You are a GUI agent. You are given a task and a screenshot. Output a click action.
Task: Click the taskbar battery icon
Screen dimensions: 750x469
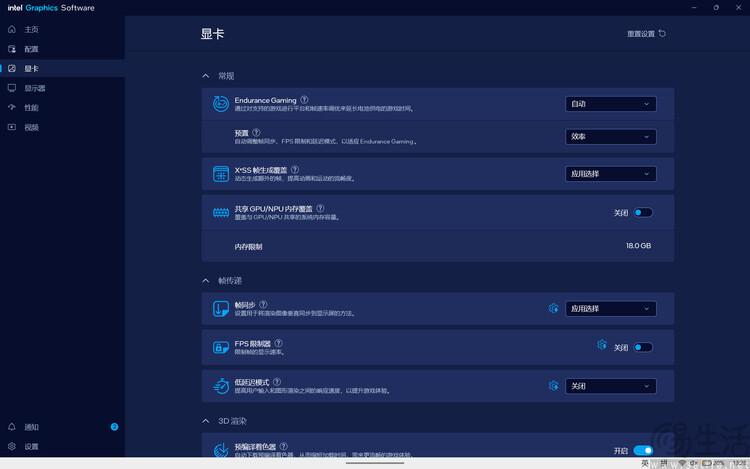point(706,463)
